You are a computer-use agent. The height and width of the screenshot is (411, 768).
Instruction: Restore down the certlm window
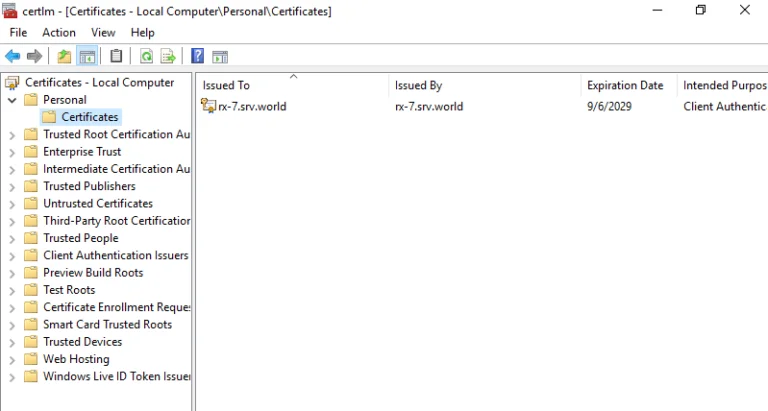(x=701, y=10)
